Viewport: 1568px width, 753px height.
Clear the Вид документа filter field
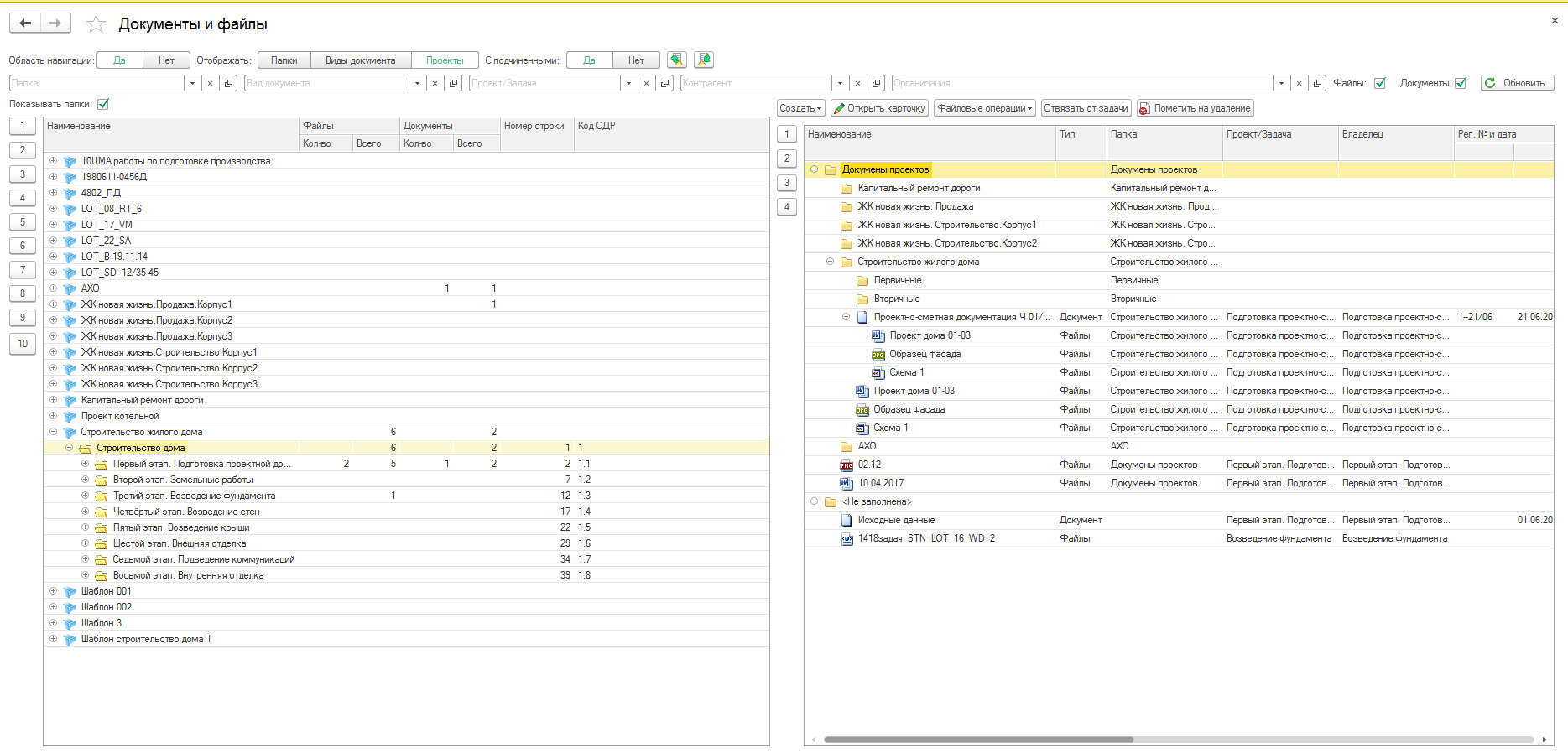coord(435,83)
